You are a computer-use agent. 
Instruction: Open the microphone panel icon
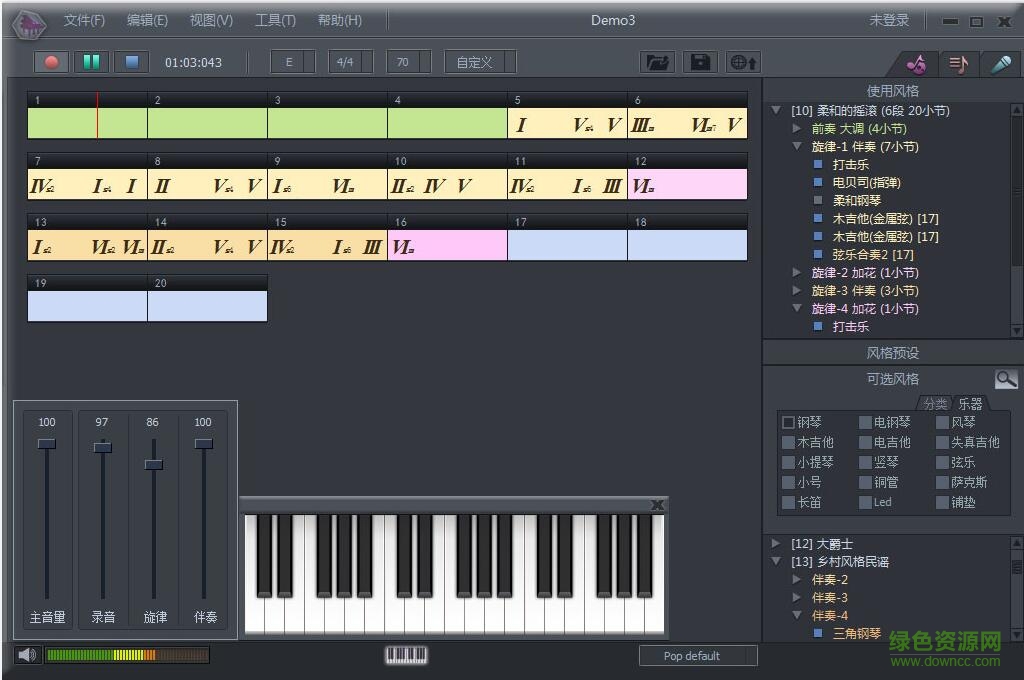[1000, 63]
